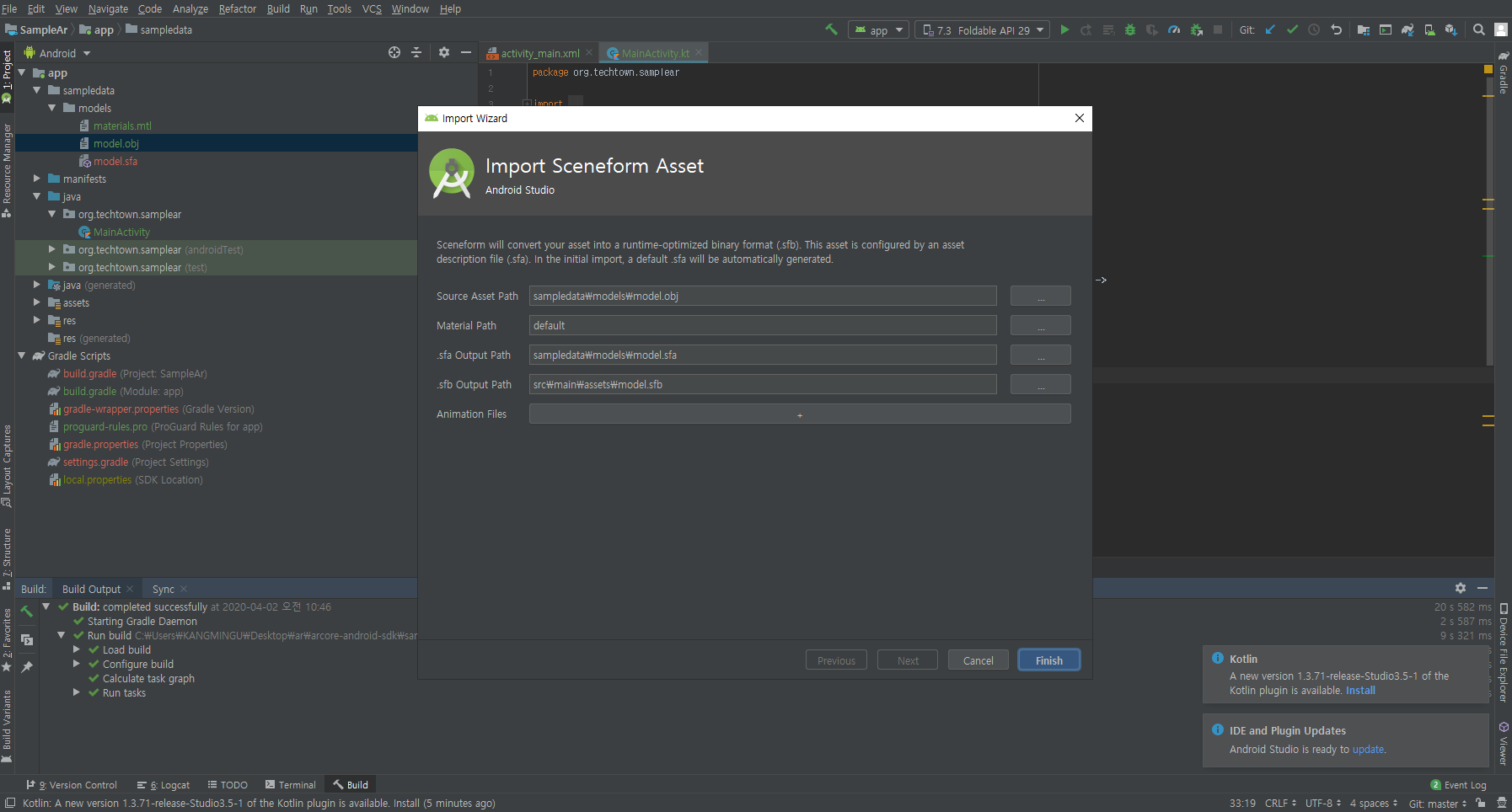Open the app run configuration dropdown
Viewport: 1512px width, 812px height.
[x=878, y=30]
